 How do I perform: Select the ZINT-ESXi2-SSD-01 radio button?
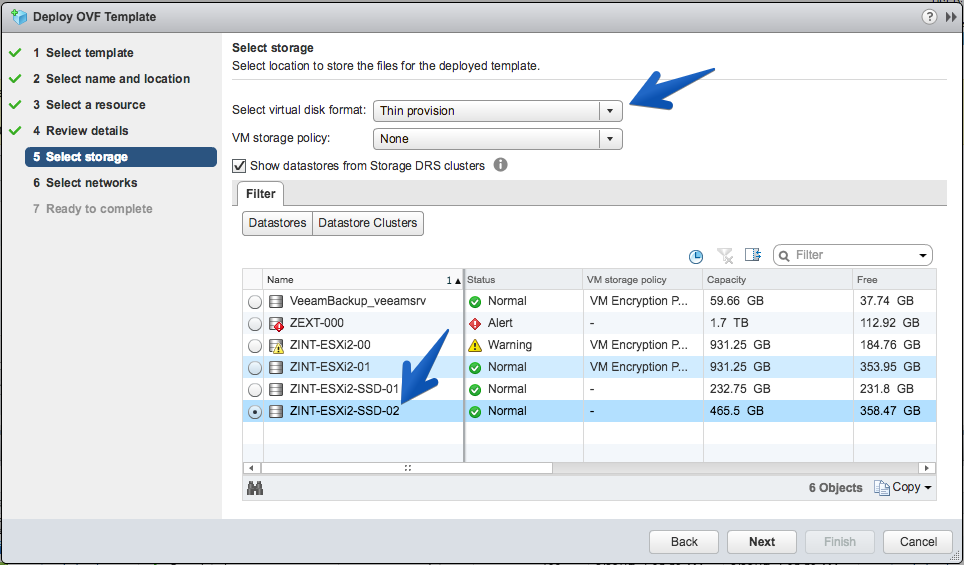pyautogui.click(x=255, y=390)
